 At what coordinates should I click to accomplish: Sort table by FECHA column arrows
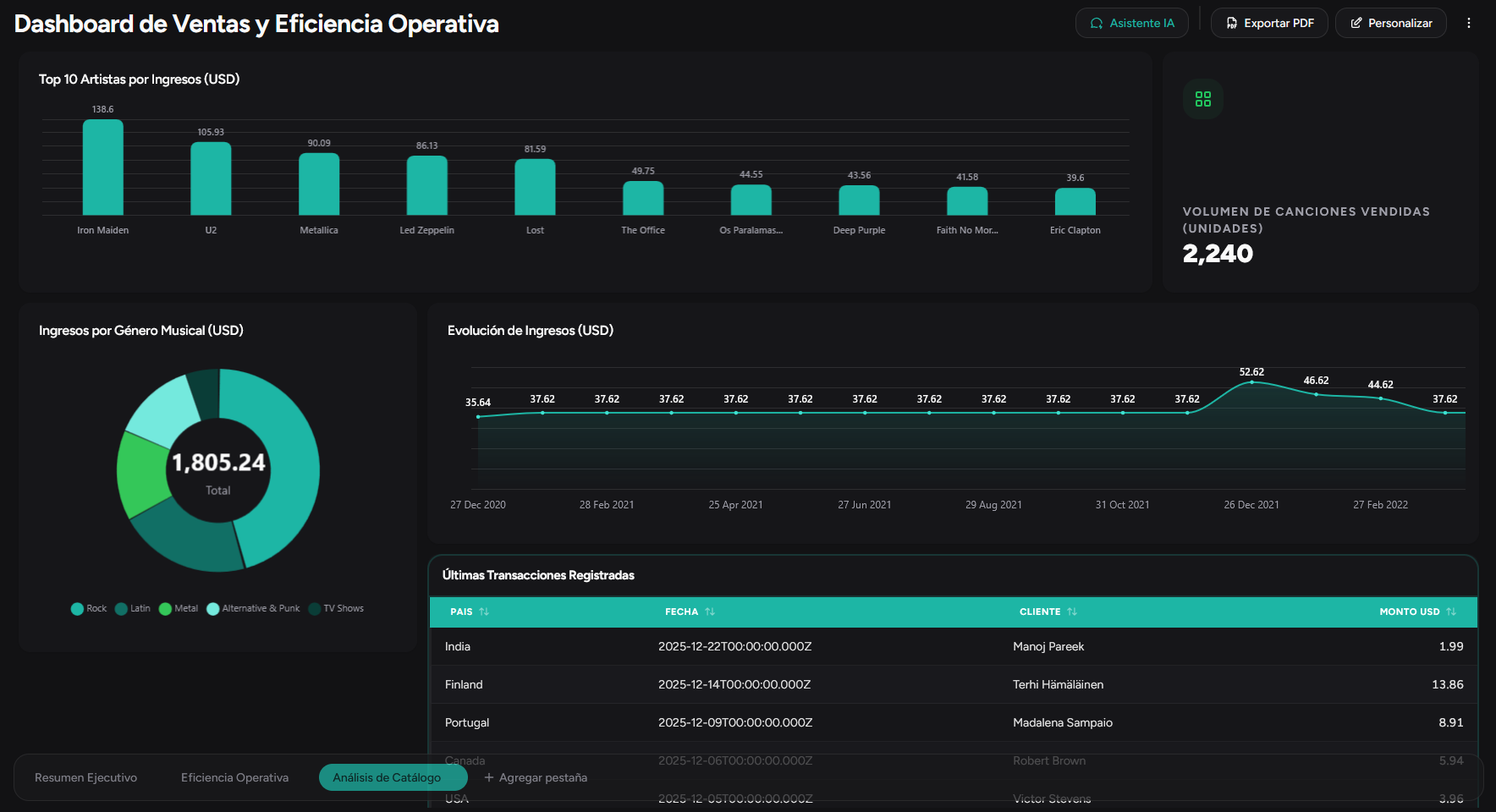pos(710,612)
